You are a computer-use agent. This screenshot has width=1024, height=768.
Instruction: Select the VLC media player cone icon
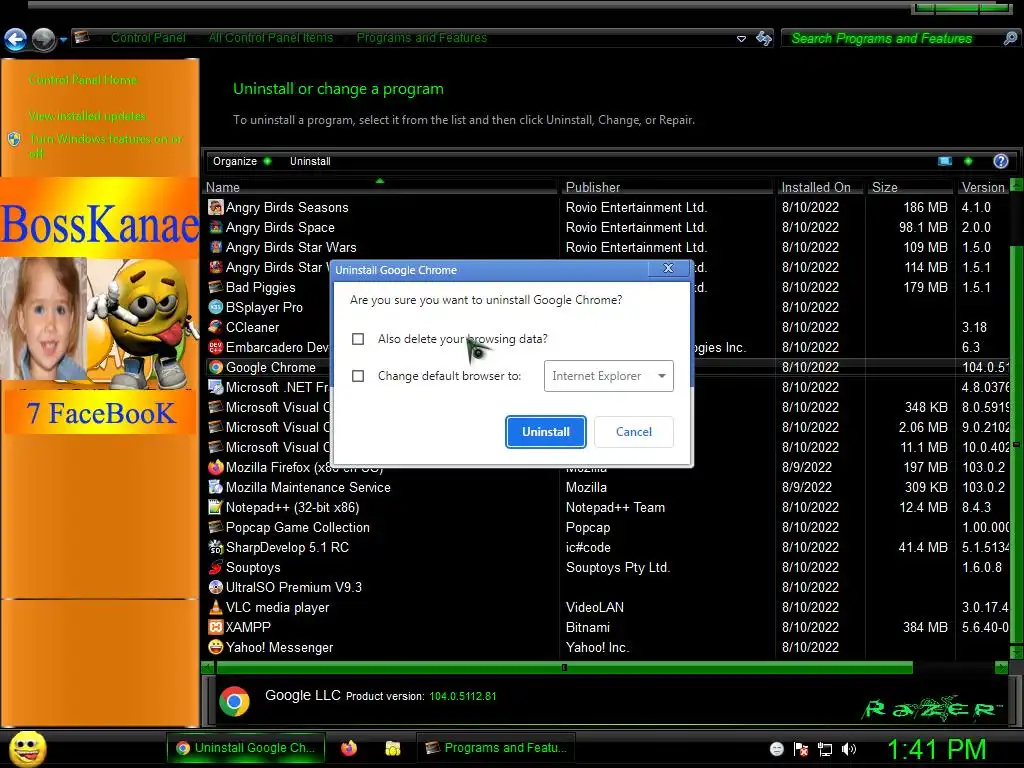pos(216,607)
